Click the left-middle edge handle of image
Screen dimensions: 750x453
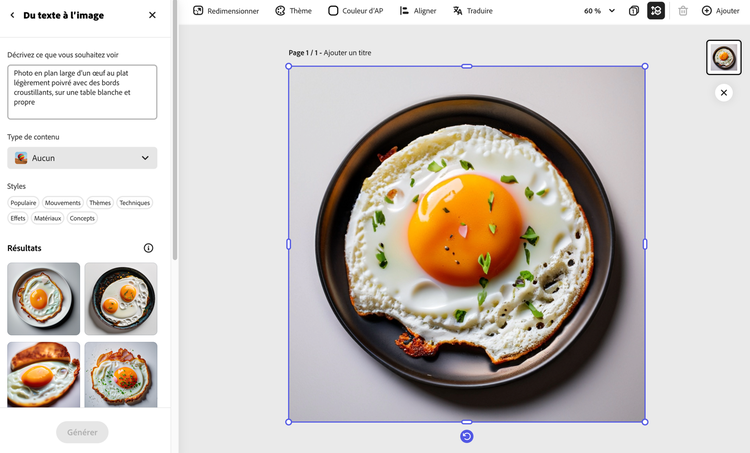pos(288,244)
